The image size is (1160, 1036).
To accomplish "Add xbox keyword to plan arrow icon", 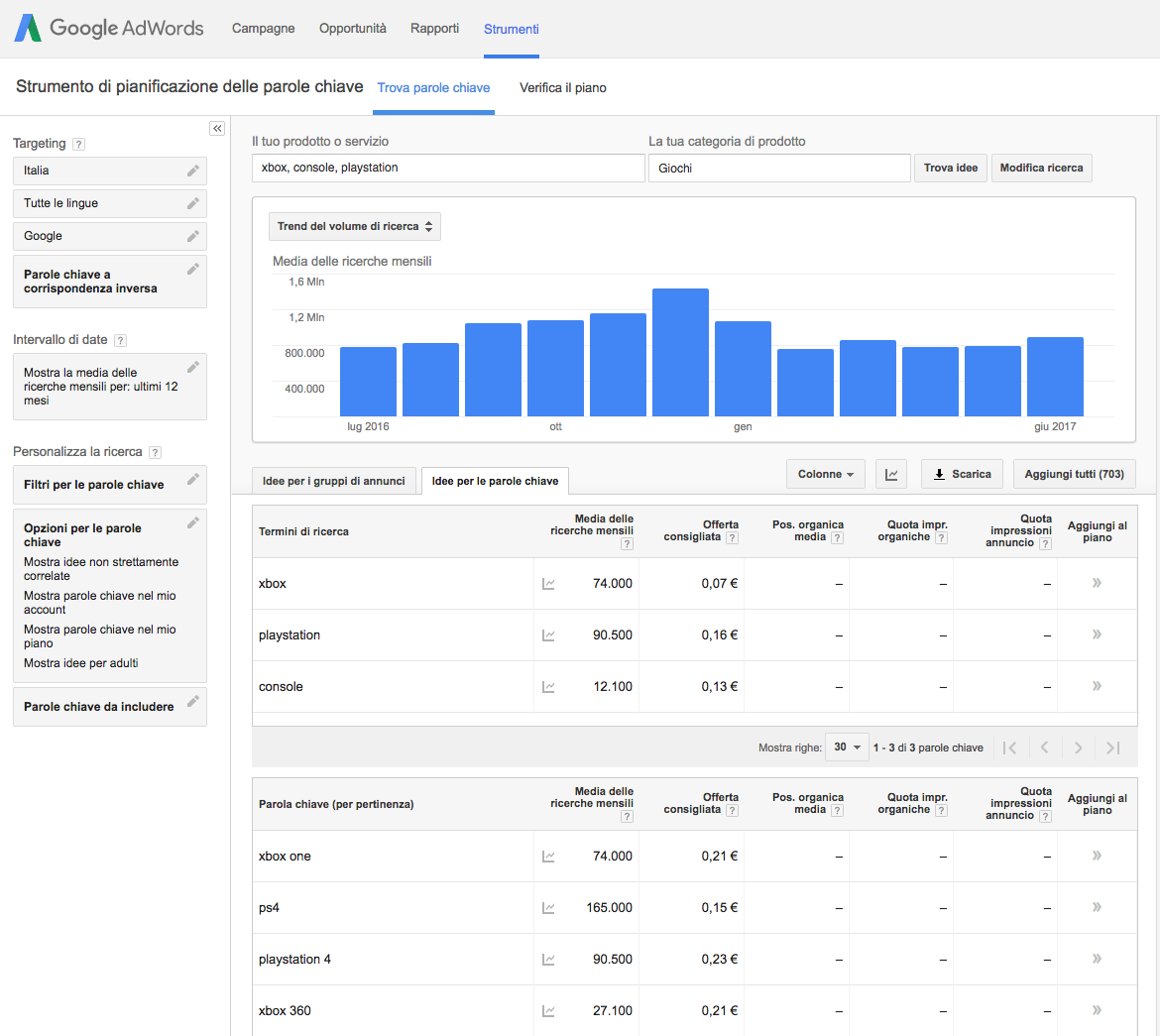I will (x=1097, y=583).
